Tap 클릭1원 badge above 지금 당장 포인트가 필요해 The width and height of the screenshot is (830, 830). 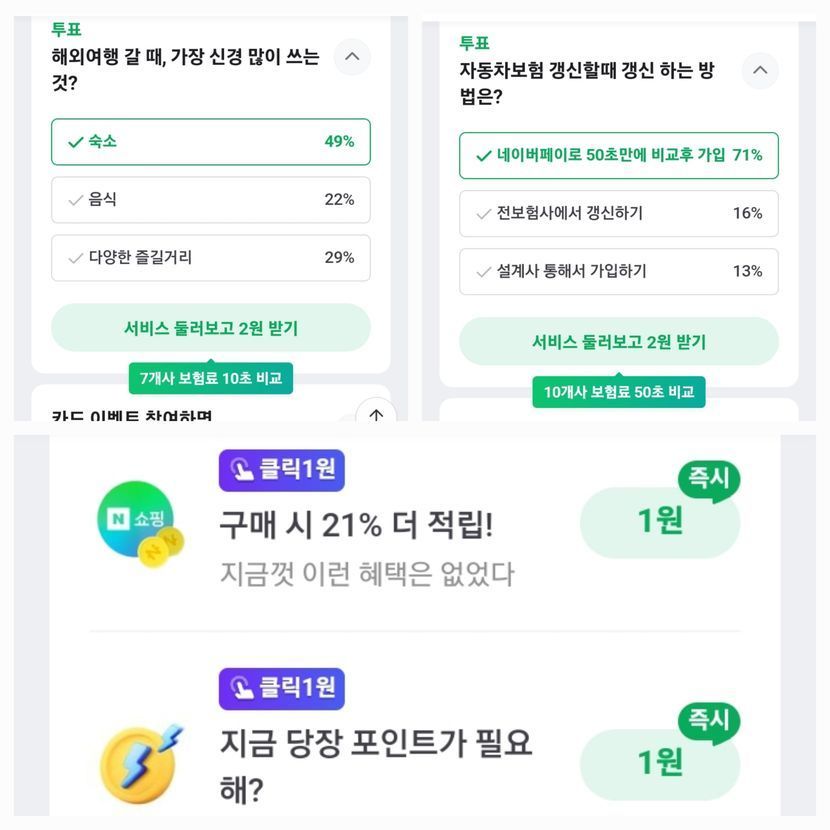(x=281, y=688)
